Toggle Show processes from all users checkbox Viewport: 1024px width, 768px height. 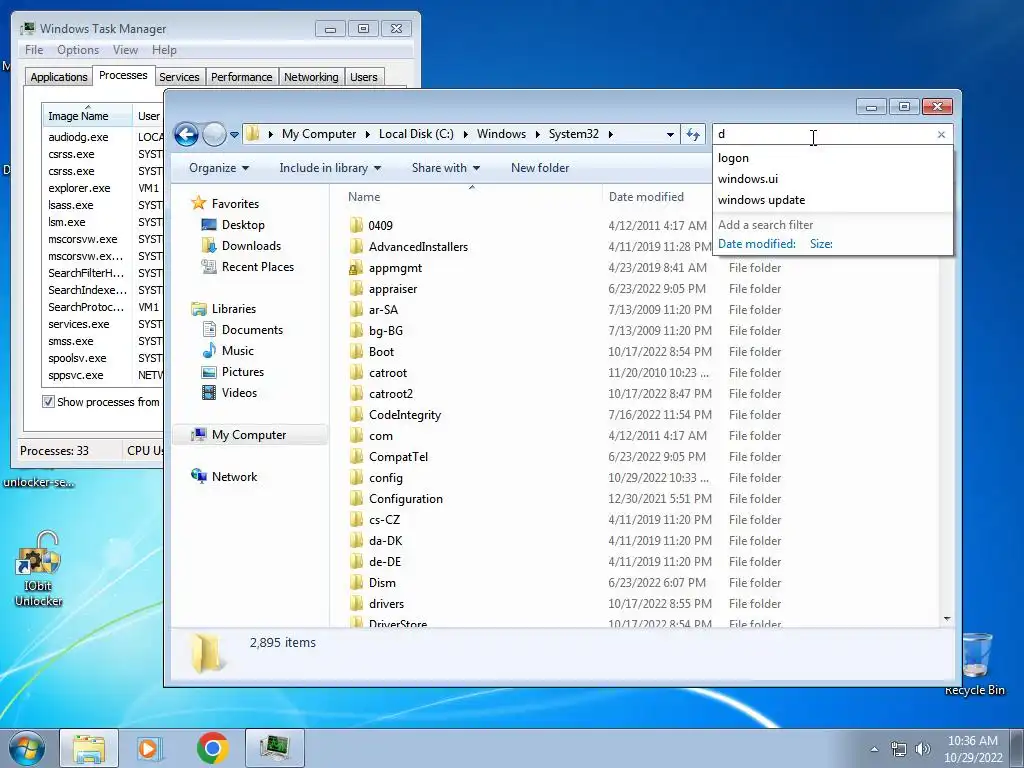48,402
